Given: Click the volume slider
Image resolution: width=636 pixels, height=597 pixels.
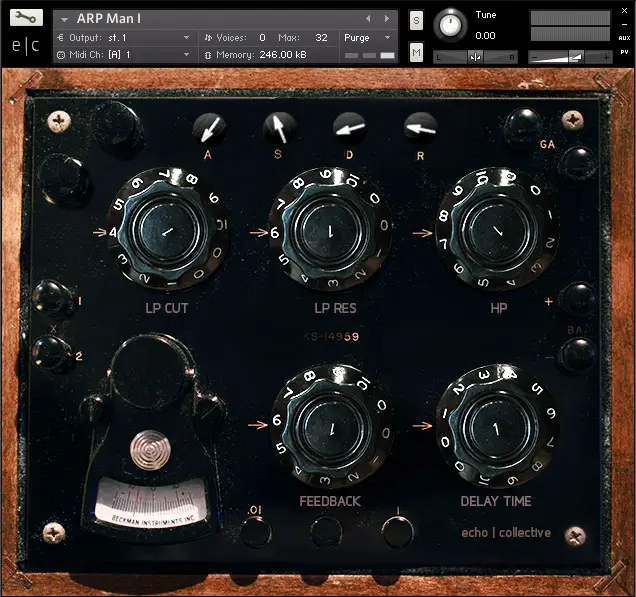Looking at the screenshot, I should (x=568, y=57).
